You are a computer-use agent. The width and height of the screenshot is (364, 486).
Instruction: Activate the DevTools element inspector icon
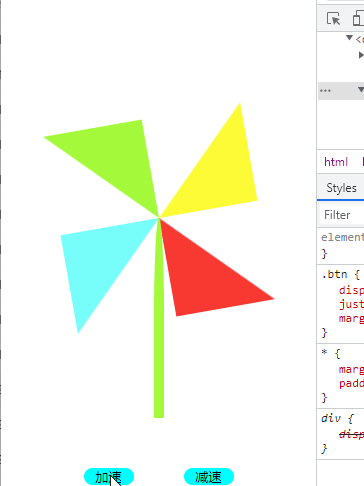[333, 19]
